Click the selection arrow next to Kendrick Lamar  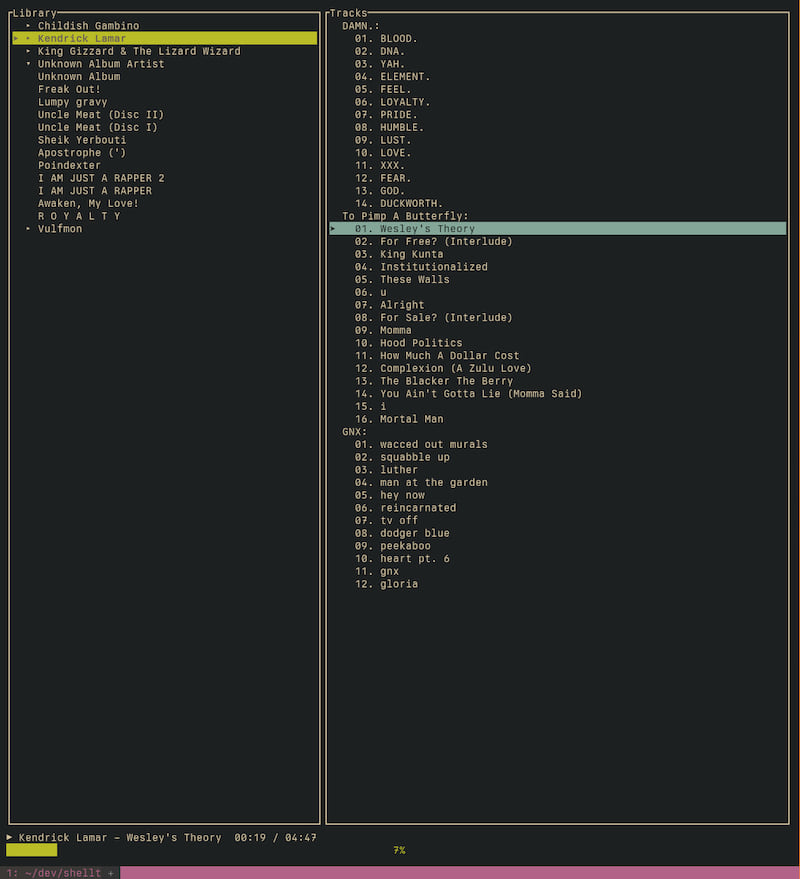tap(15, 38)
